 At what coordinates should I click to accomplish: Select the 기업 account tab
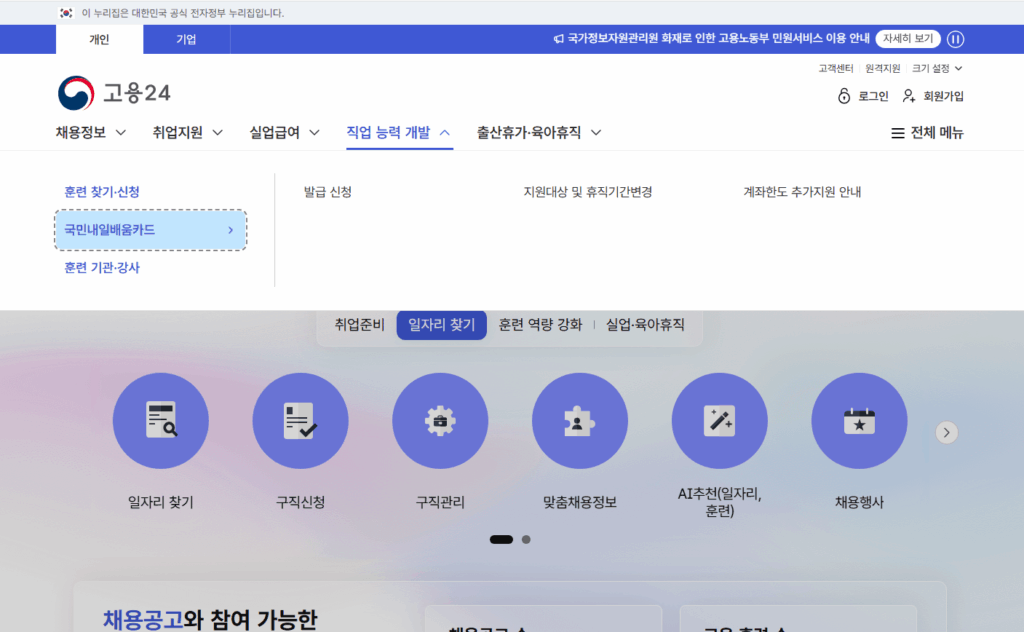pyautogui.click(x=186, y=39)
